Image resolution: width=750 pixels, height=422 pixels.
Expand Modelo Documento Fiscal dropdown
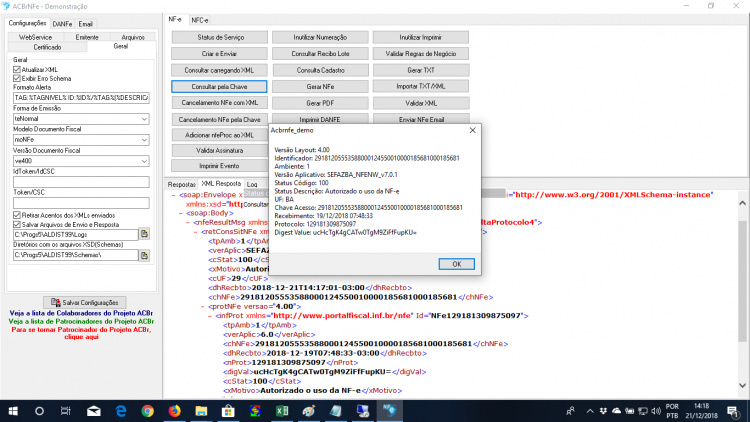(x=144, y=140)
